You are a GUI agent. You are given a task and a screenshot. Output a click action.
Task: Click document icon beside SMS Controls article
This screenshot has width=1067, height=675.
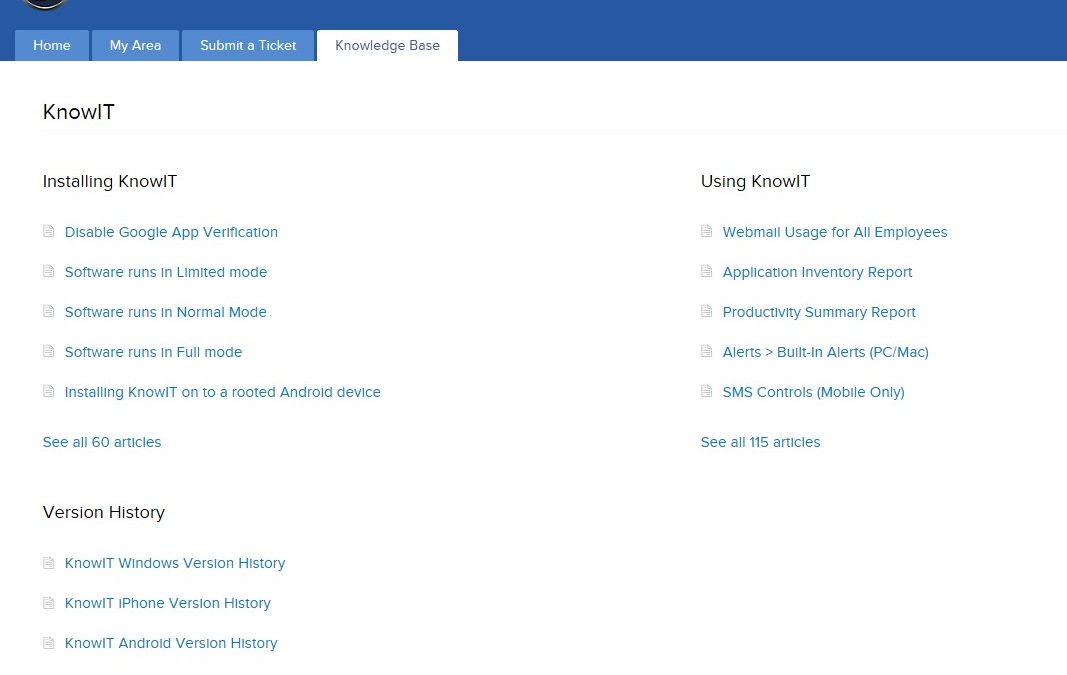coord(706,392)
